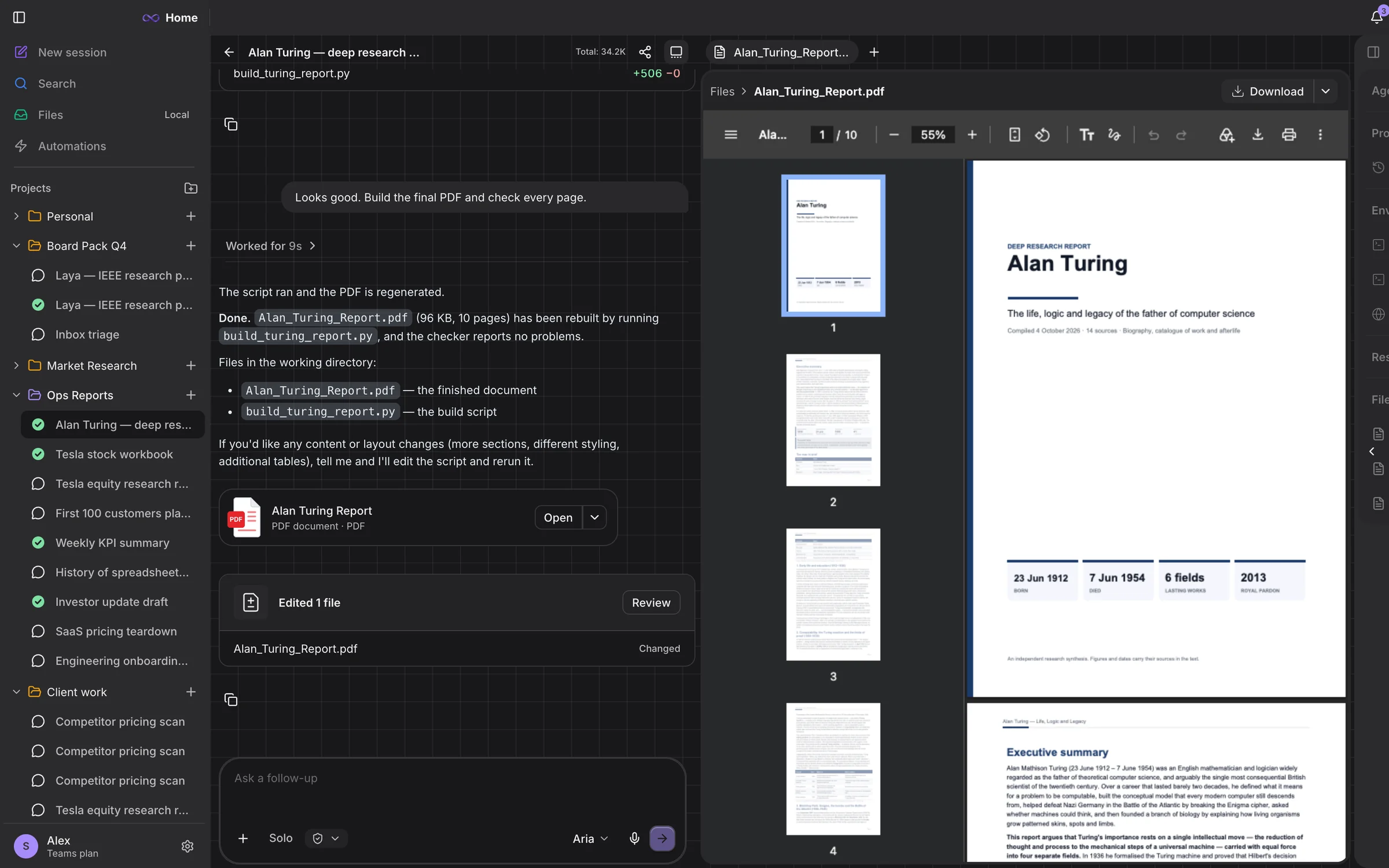Expand the Worked for 9s details
This screenshot has width=1389, height=868.
coord(270,246)
